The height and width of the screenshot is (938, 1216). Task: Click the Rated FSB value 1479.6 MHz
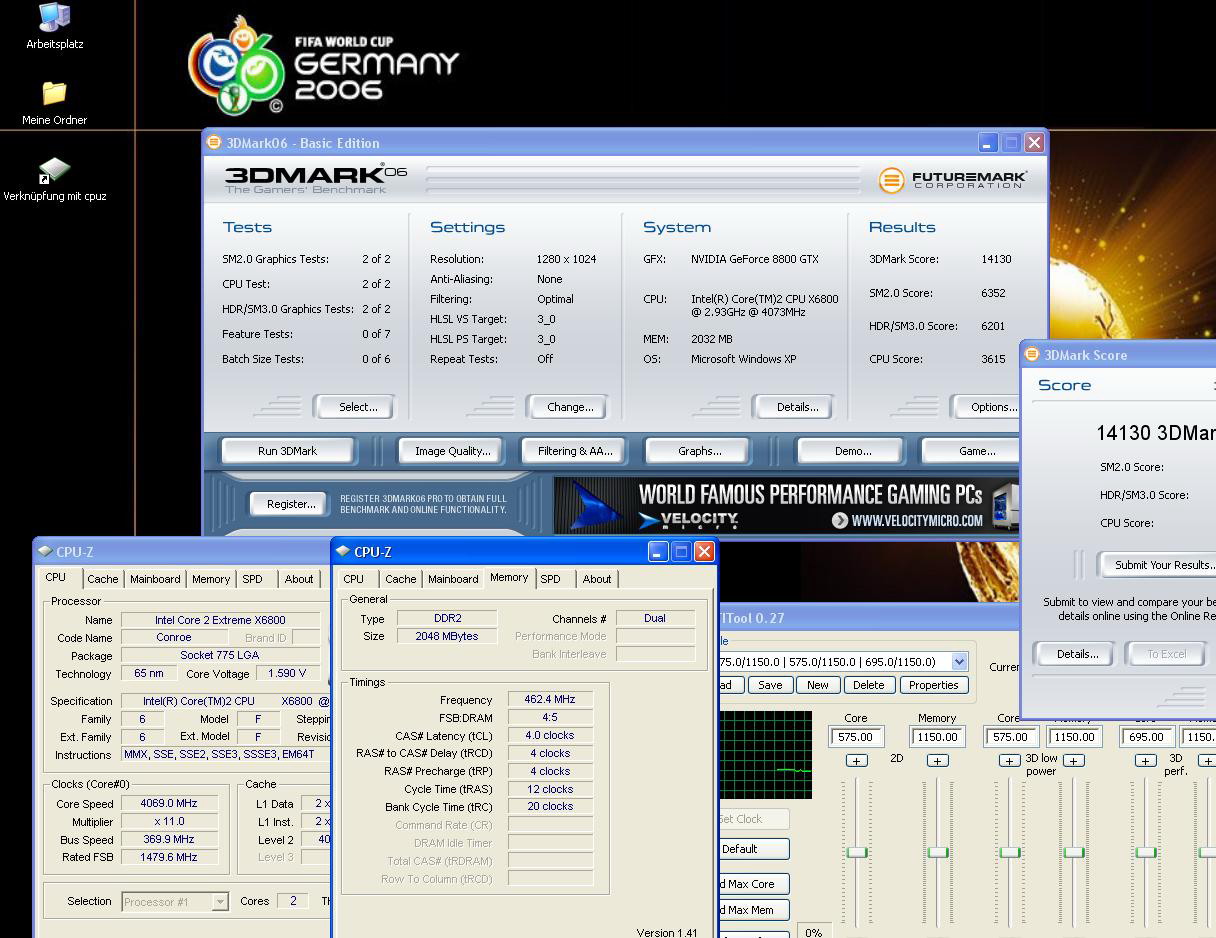point(169,857)
